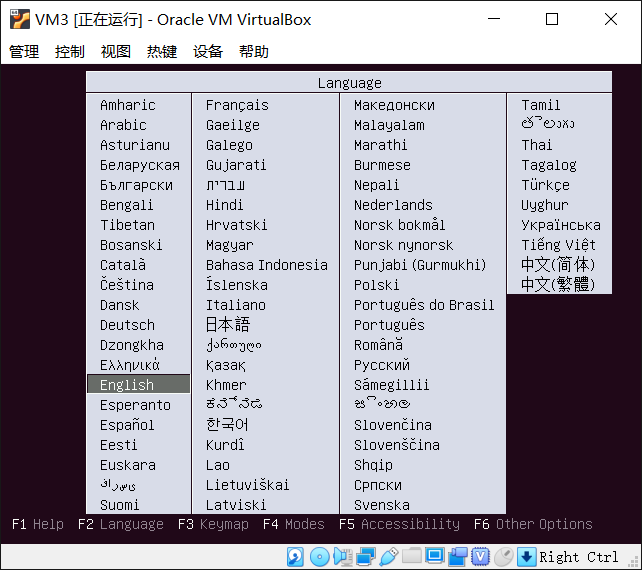The image size is (642, 570).
Task: Click F5 Accessibility option
Action: 399,524
